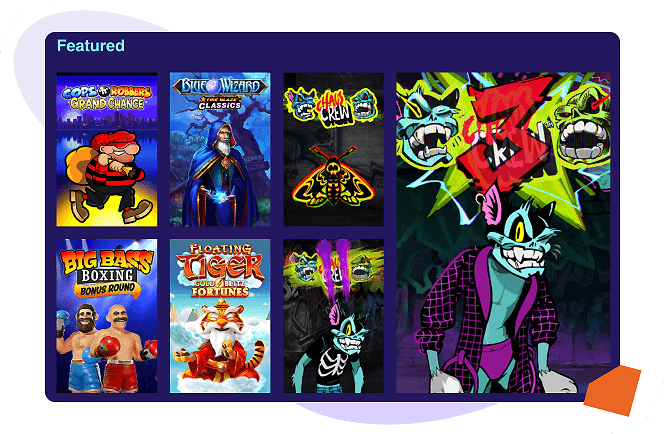The height and width of the screenshot is (434, 664).
Task: Open Big Bass Boxing Bonus Round tile
Action: 107,316
